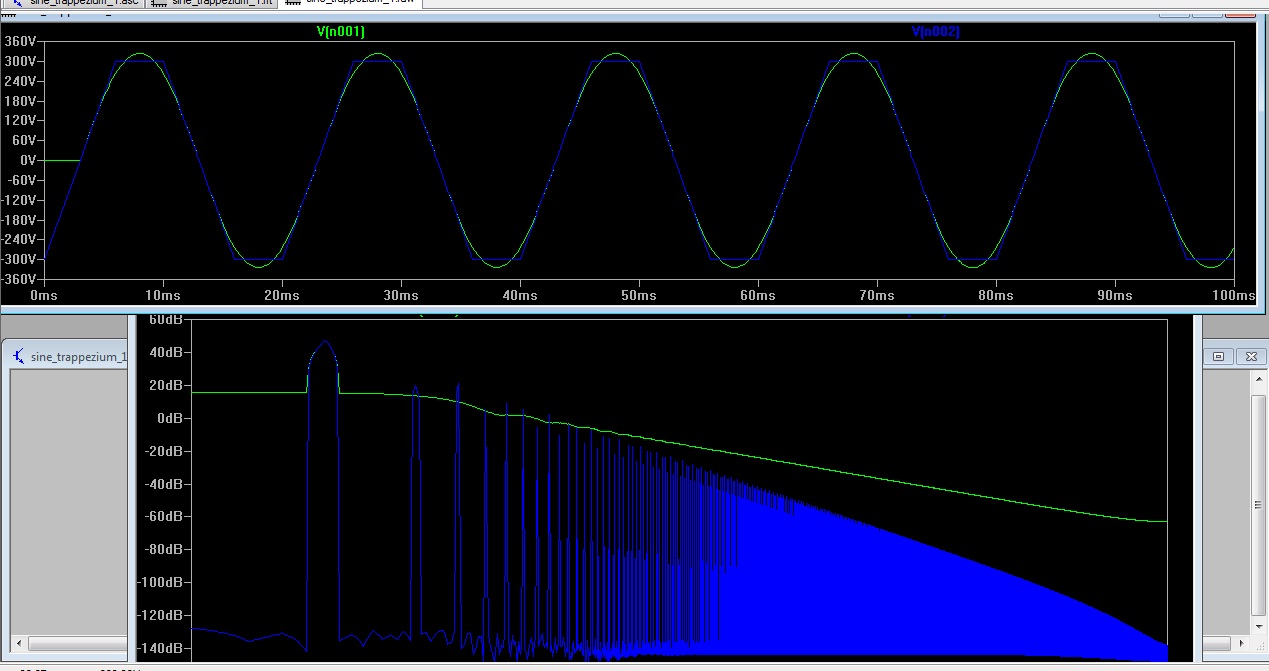
Task: Click the schematic icon on sine_trappezium window title
Action: [20, 356]
